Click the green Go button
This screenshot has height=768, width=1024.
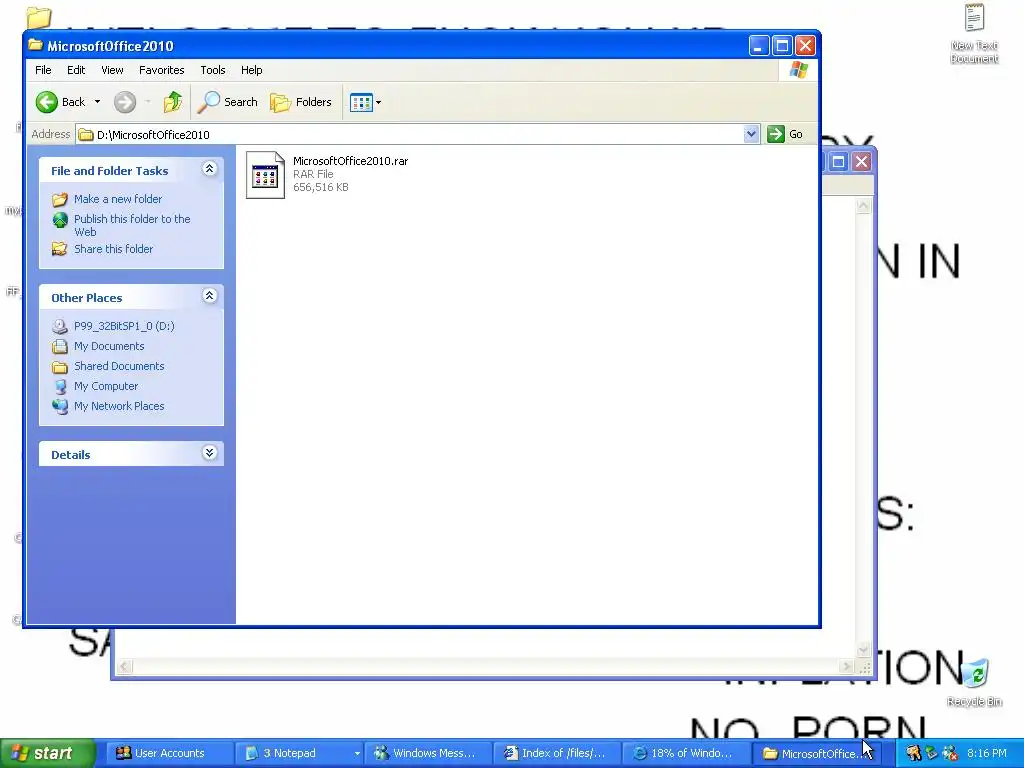pyautogui.click(x=785, y=134)
